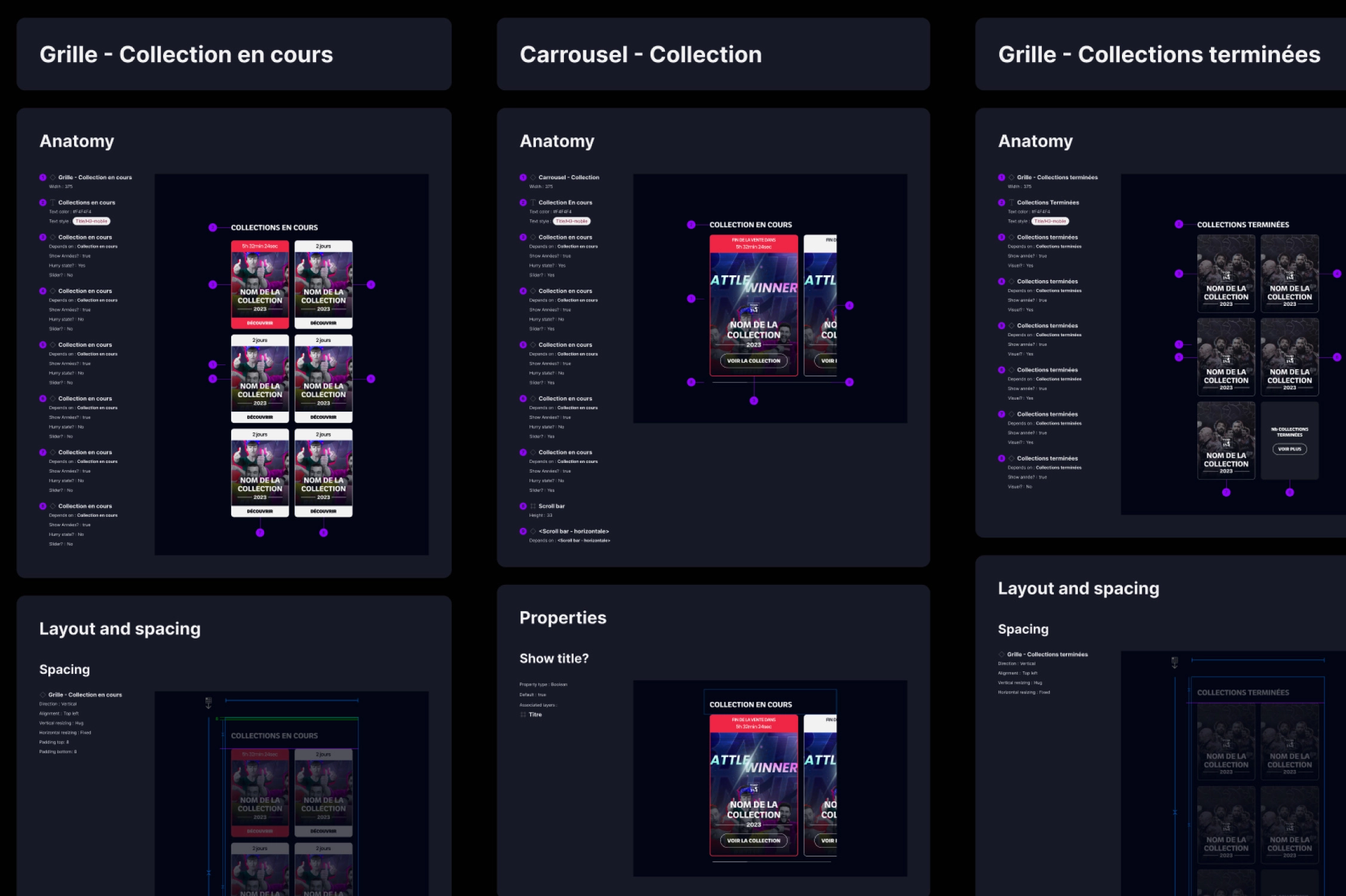Image resolution: width=1346 pixels, height=896 pixels.
Task: Click the T text icon beside Collections en cours
Action: (x=53, y=202)
